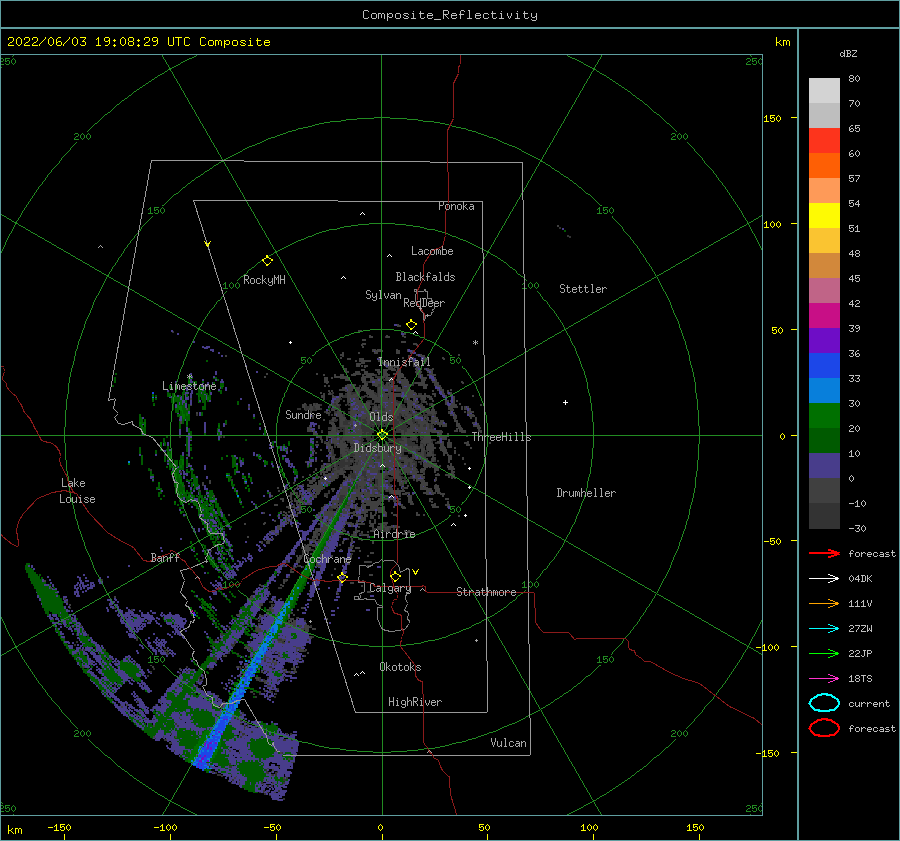The image size is (900, 841).
Task: Click the Didsbury label
Action: (x=377, y=448)
